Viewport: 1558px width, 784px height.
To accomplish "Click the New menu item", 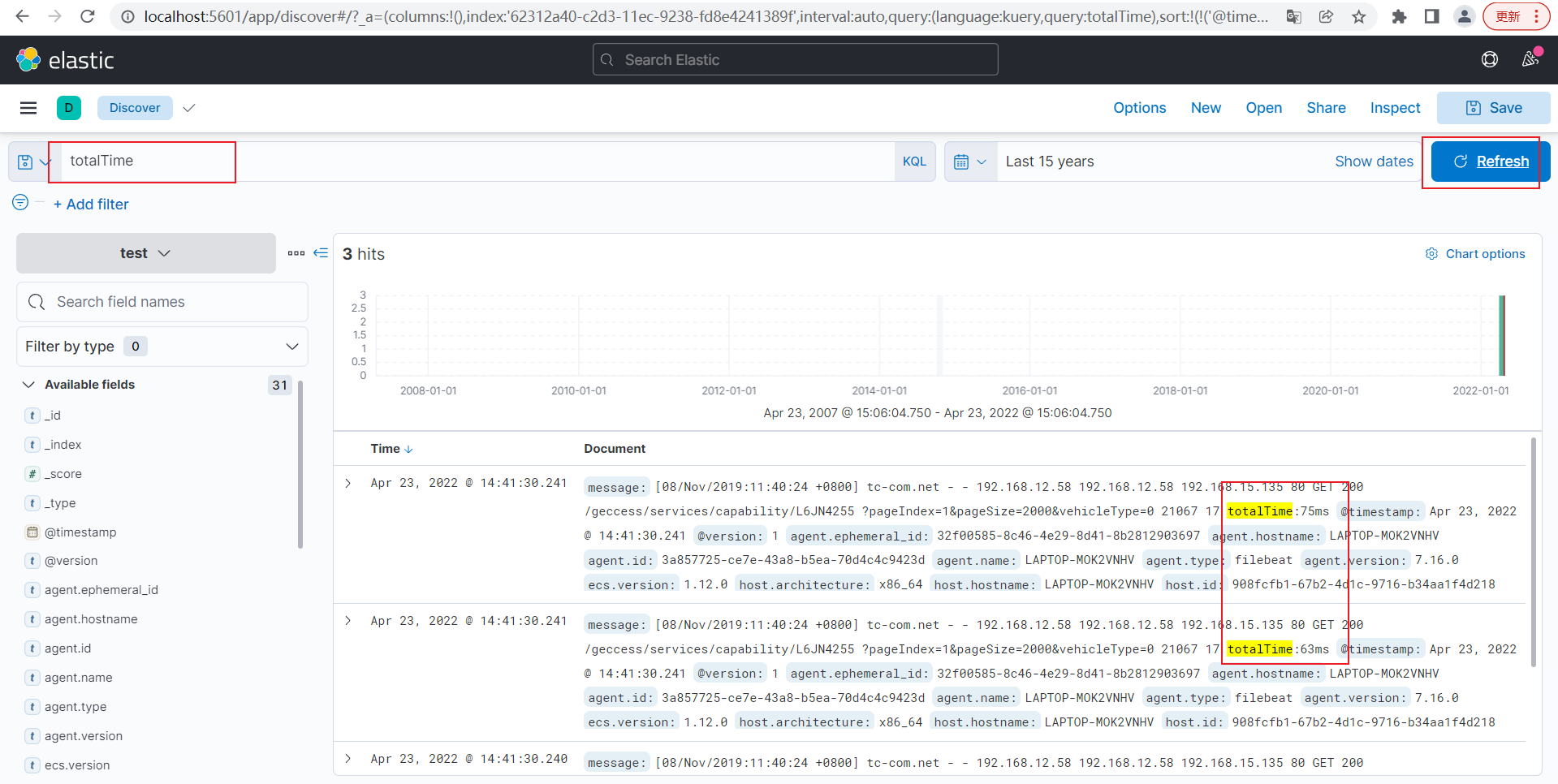I will pos(1206,108).
